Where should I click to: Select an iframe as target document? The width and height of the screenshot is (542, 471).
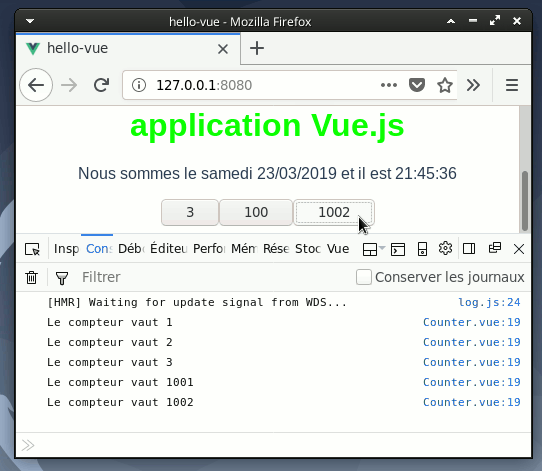(374, 249)
